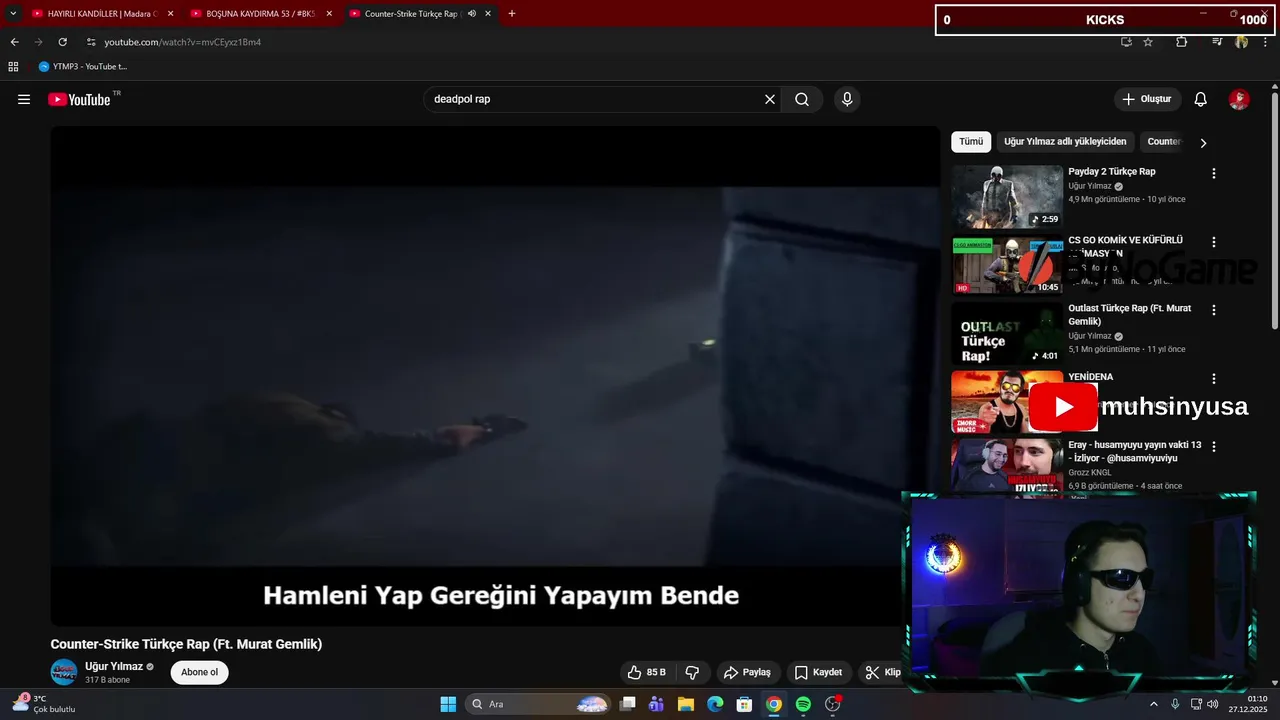Run the search with the magnifier button

coord(802,99)
